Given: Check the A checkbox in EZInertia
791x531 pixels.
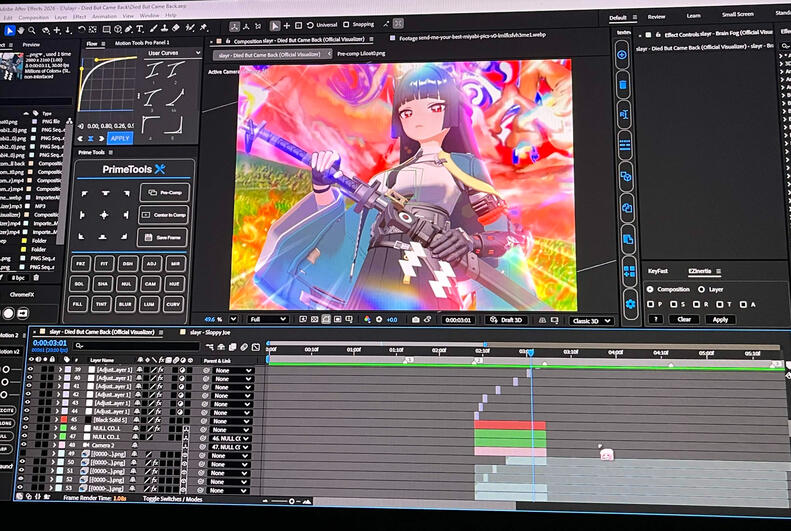Looking at the screenshot, I should (743, 304).
